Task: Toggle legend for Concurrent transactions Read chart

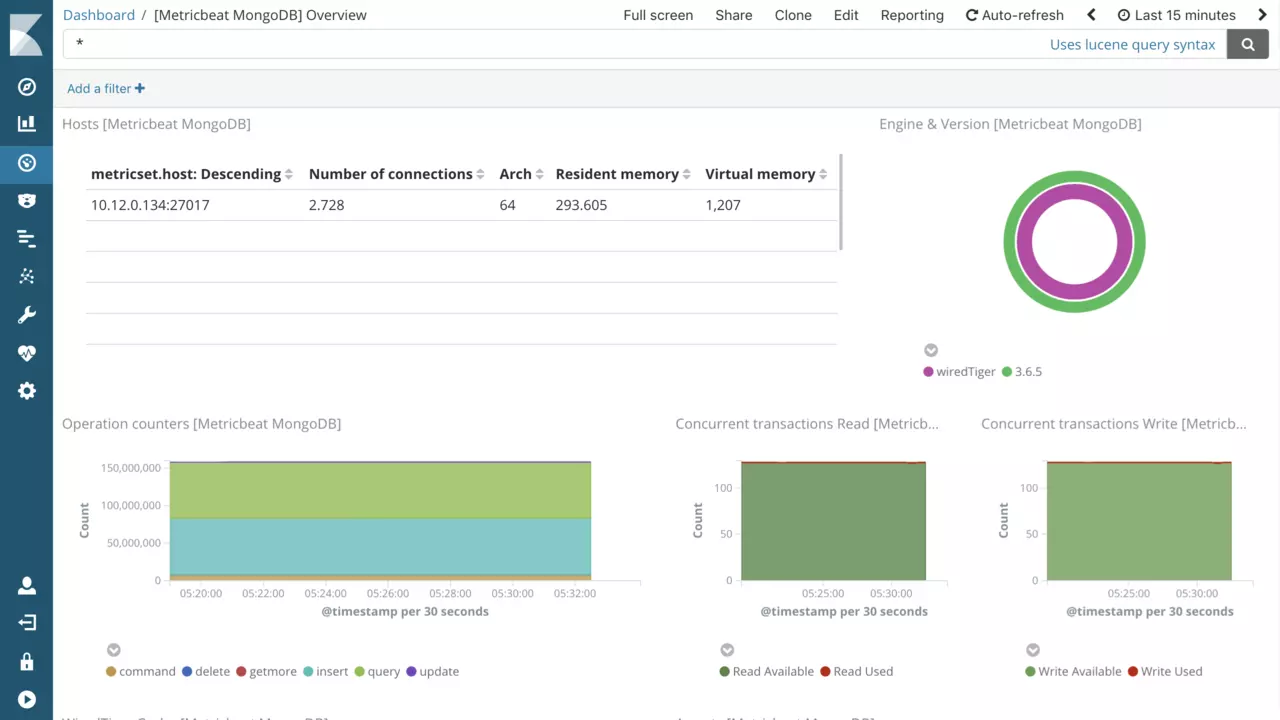Action: coord(727,650)
